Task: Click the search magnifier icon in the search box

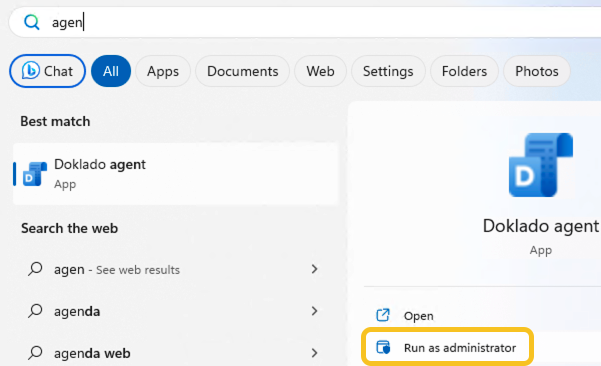Action: (x=31, y=22)
